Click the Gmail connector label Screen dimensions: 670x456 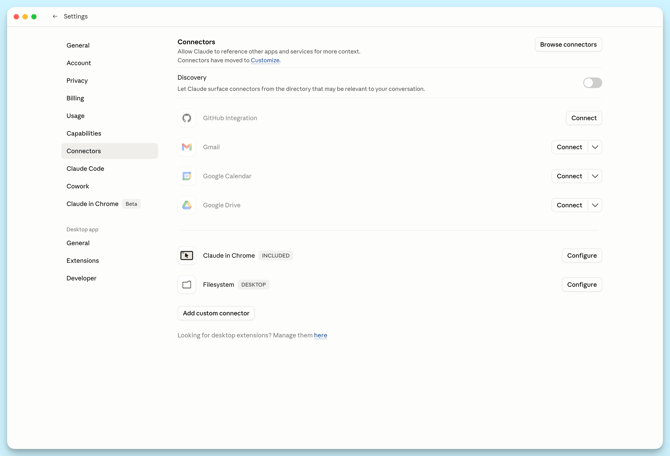pyautogui.click(x=211, y=147)
